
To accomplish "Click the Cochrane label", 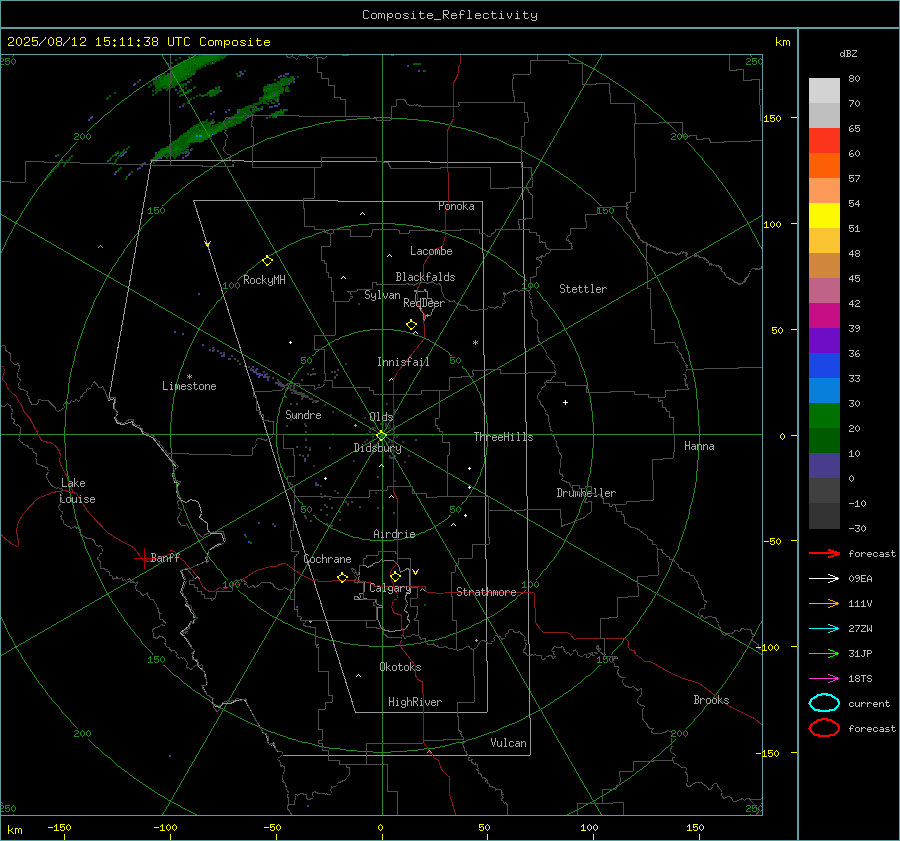I will tap(327, 559).
